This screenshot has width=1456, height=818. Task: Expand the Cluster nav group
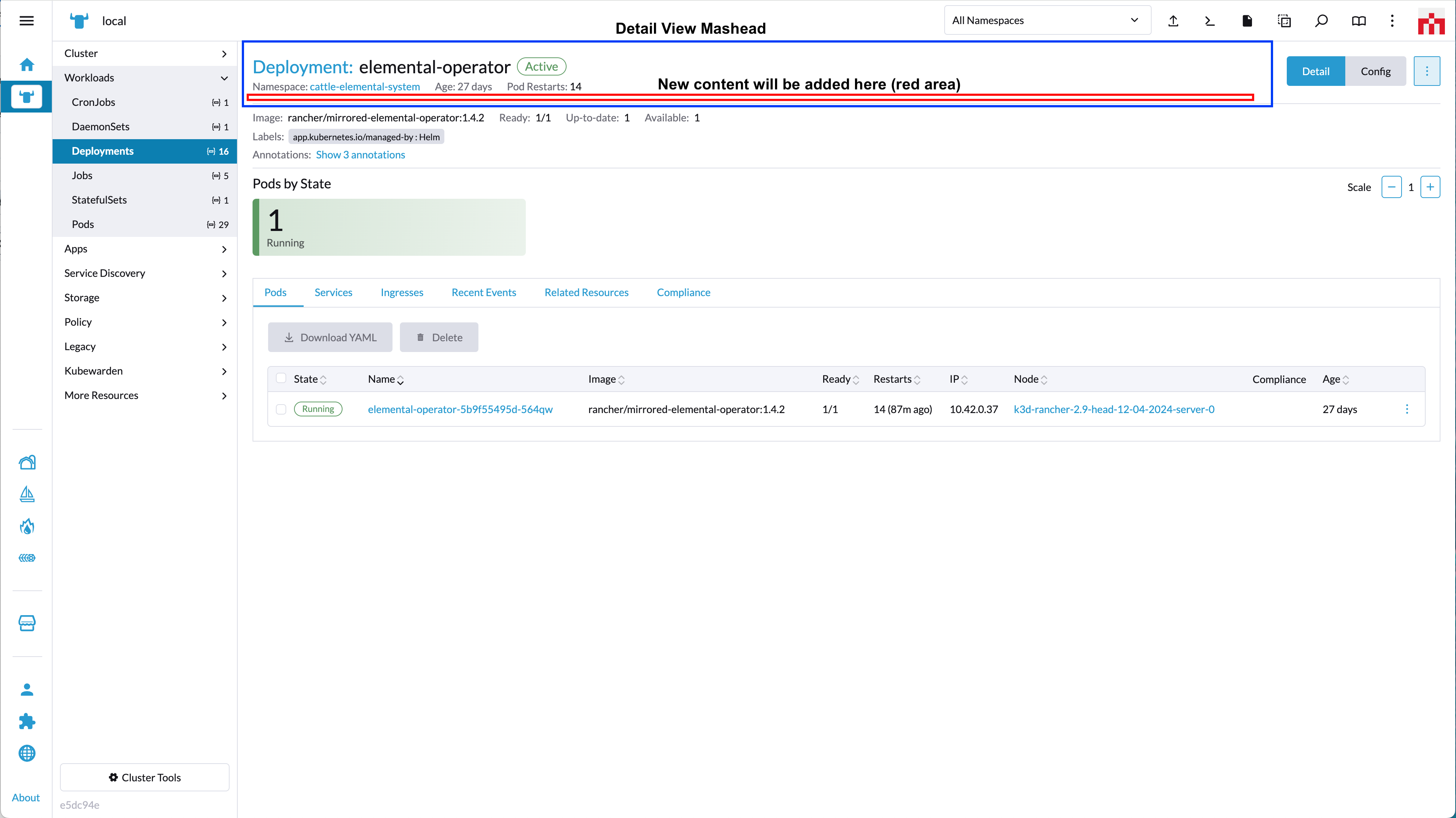[x=145, y=53]
